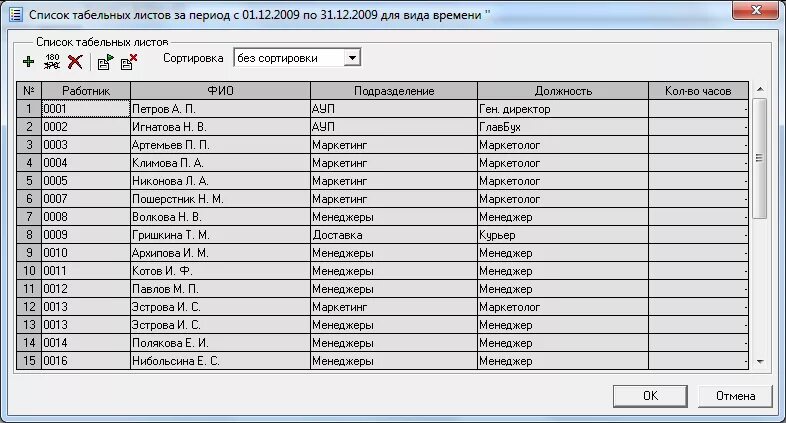
Task: Click the Доставка department cell
Action: click(394, 235)
